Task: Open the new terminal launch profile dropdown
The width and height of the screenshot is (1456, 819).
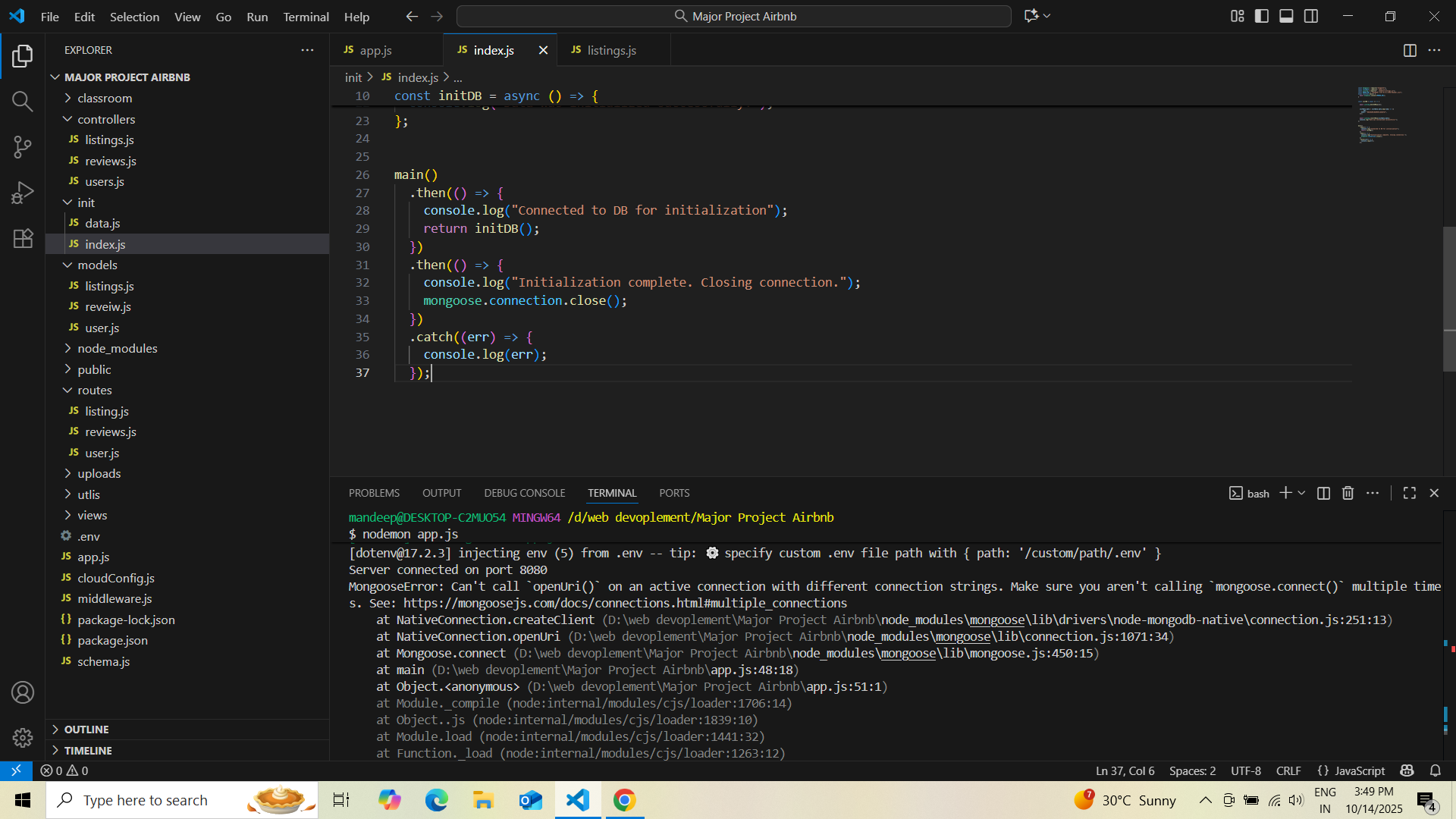Action: click(1302, 493)
